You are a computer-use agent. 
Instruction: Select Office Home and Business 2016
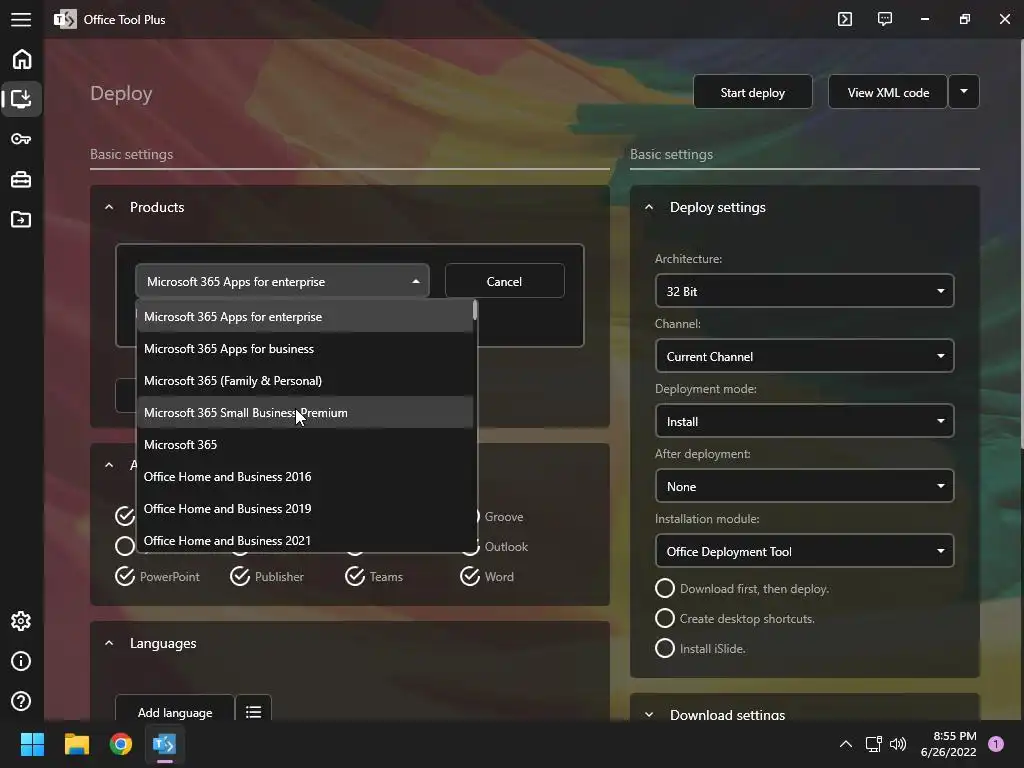pyautogui.click(x=304, y=477)
